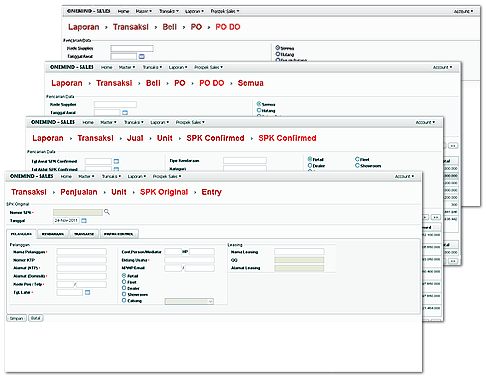Screen dimensions: 486x379
Task: Switch to the Transaksi tab below Tanggal
Action: [84, 234]
